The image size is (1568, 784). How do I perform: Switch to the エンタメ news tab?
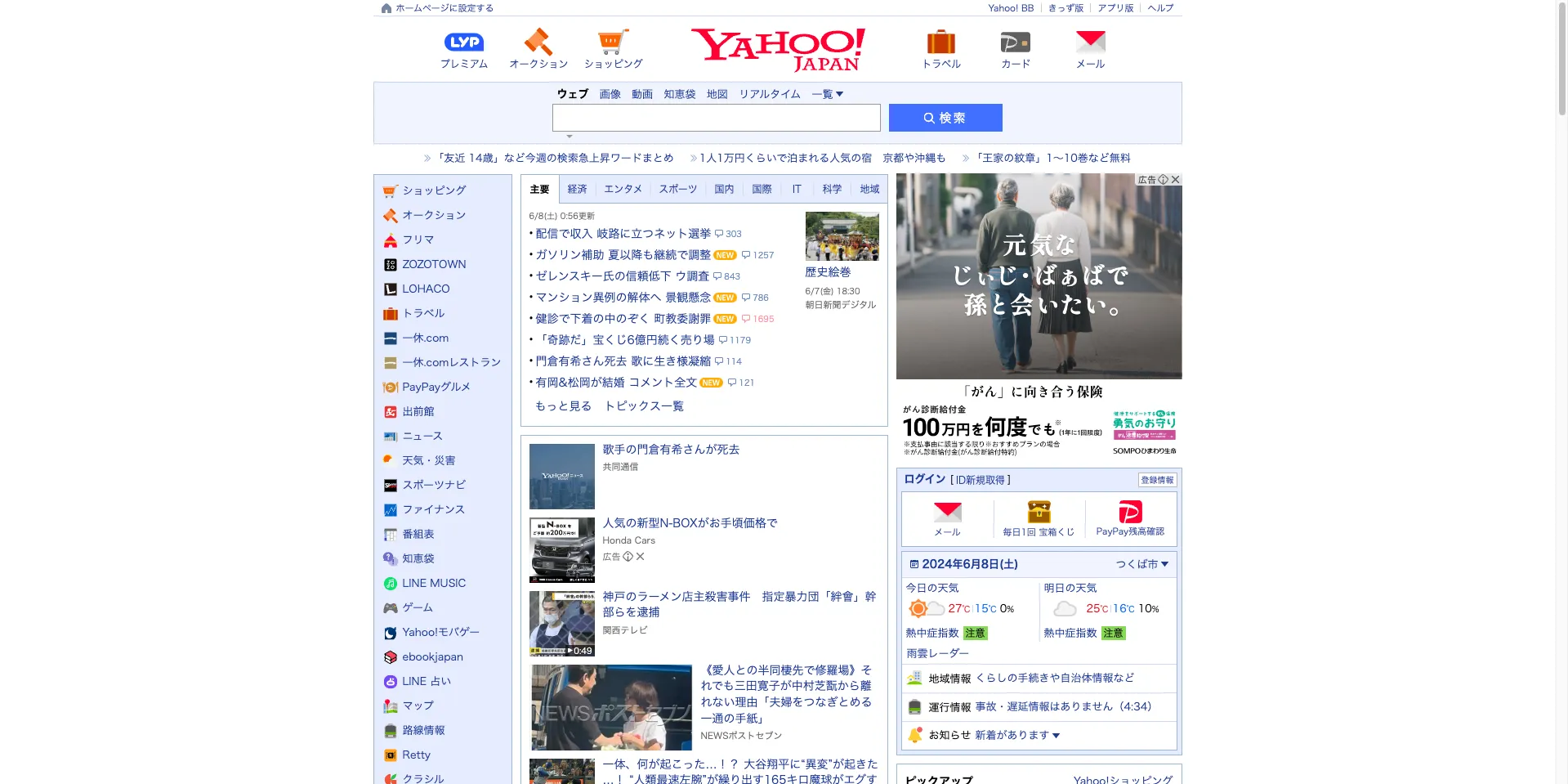tap(623, 190)
